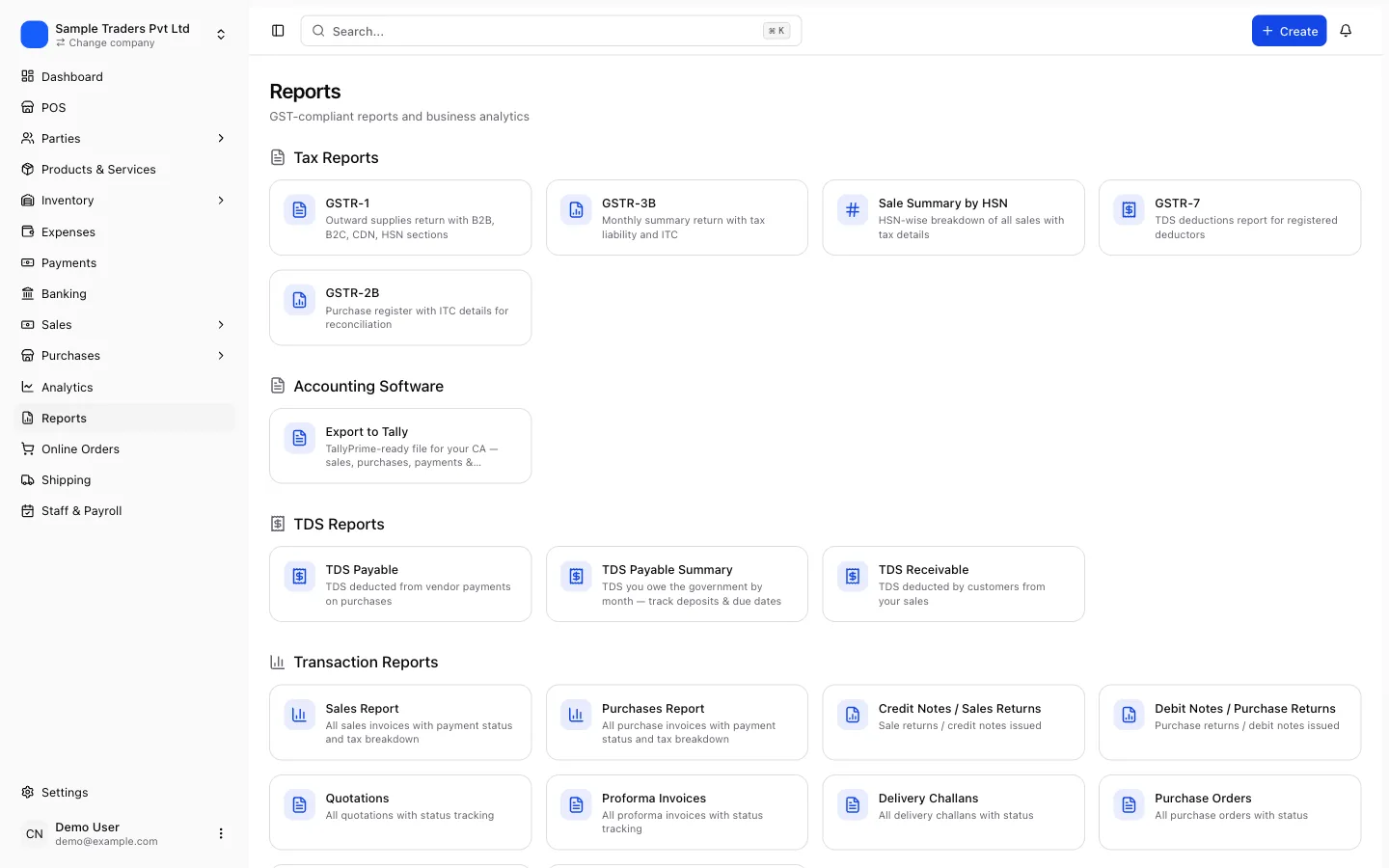This screenshot has width=1389, height=868.
Task: Open the Proforma Invoices report card
Action: [677, 812]
